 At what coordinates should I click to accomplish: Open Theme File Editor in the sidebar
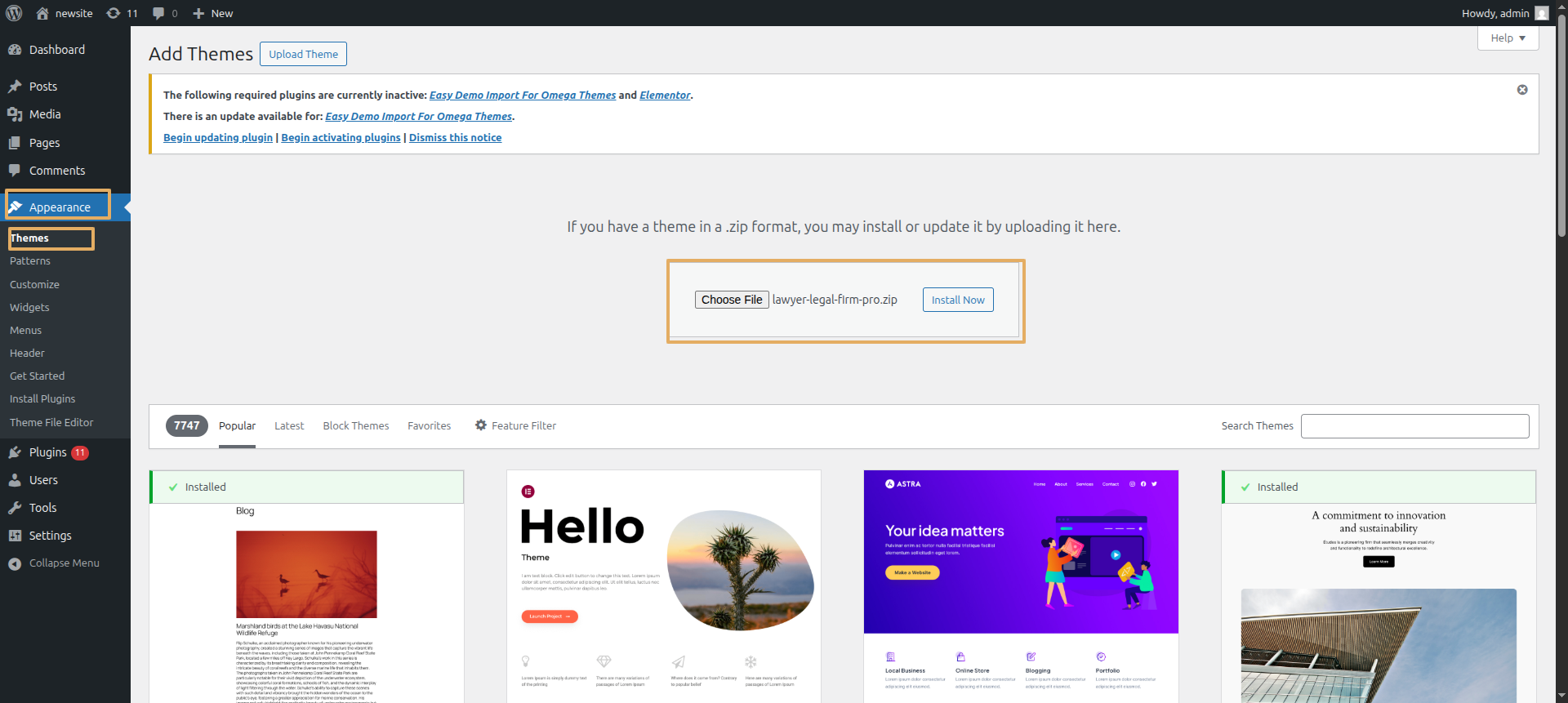[51, 423]
